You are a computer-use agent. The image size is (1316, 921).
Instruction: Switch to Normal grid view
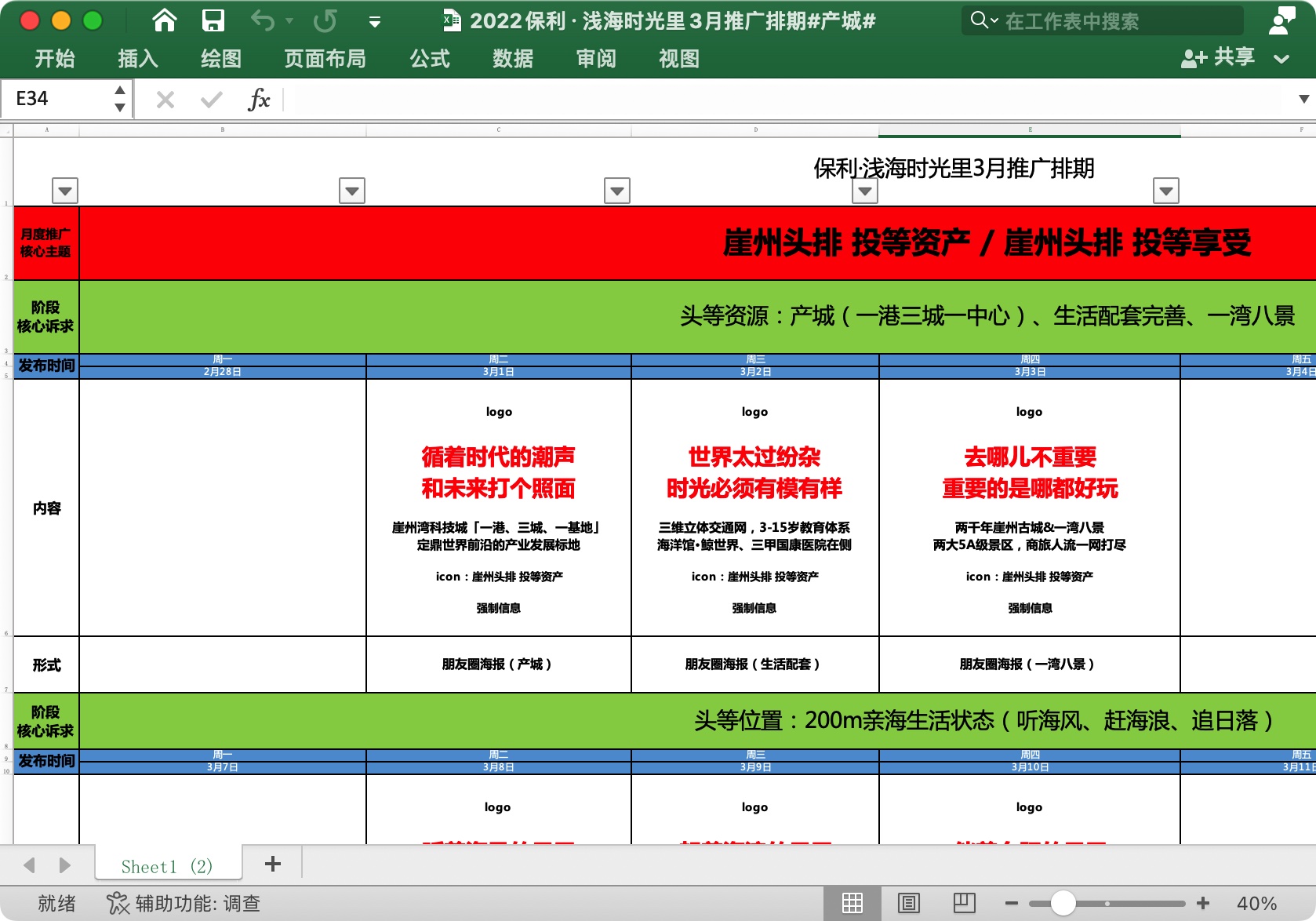point(852,904)
